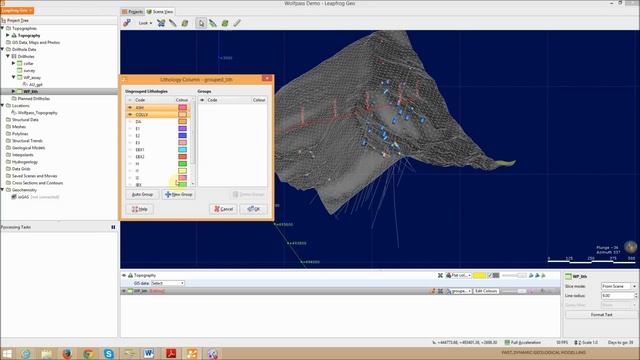
Task: Expand the Topography item in project tree
Action: (x=8, y=35)
